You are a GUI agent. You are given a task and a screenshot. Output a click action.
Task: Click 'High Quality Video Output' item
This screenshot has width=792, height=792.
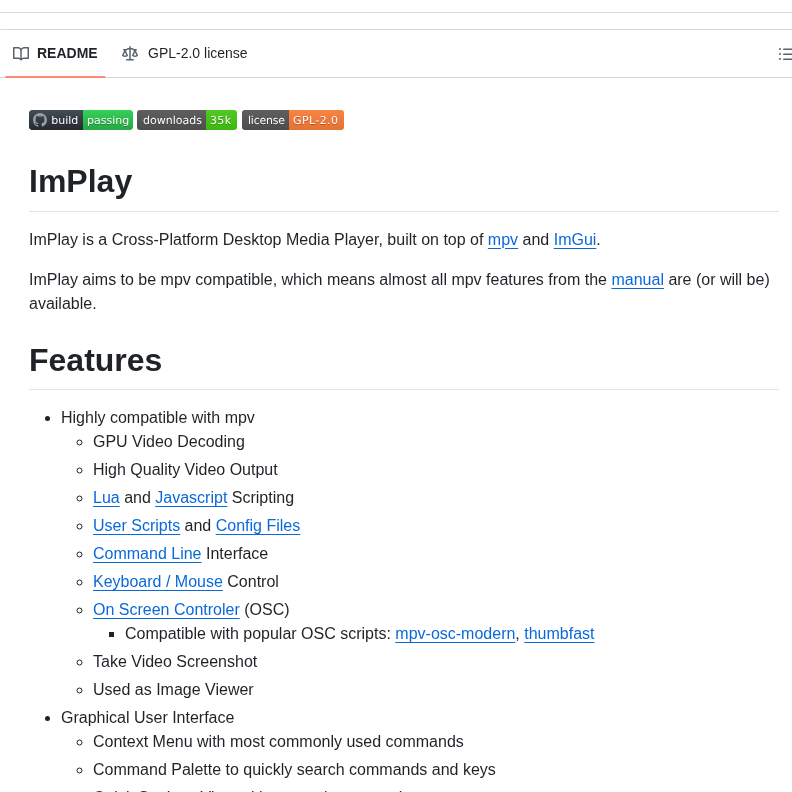pos(185,470)
